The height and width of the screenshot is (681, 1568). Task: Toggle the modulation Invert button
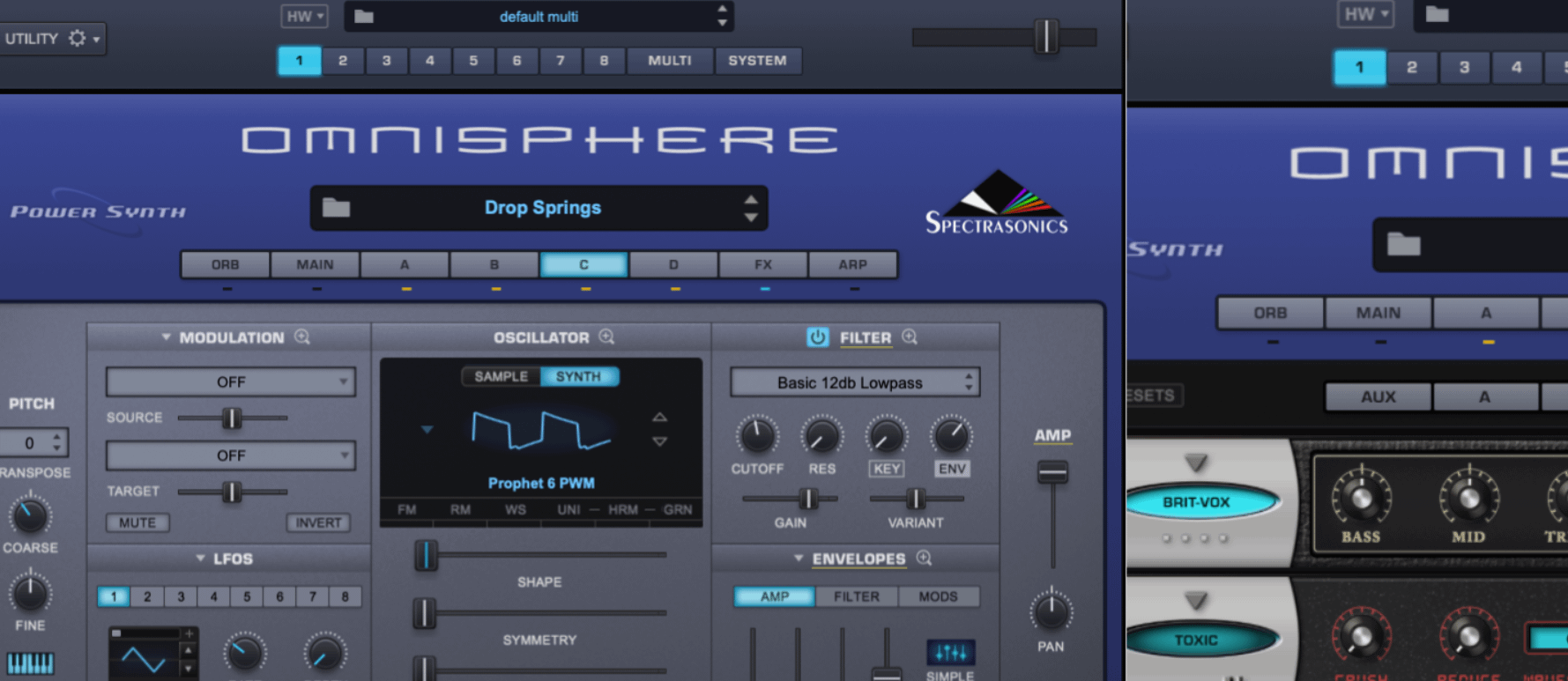[x=318, y=522]
